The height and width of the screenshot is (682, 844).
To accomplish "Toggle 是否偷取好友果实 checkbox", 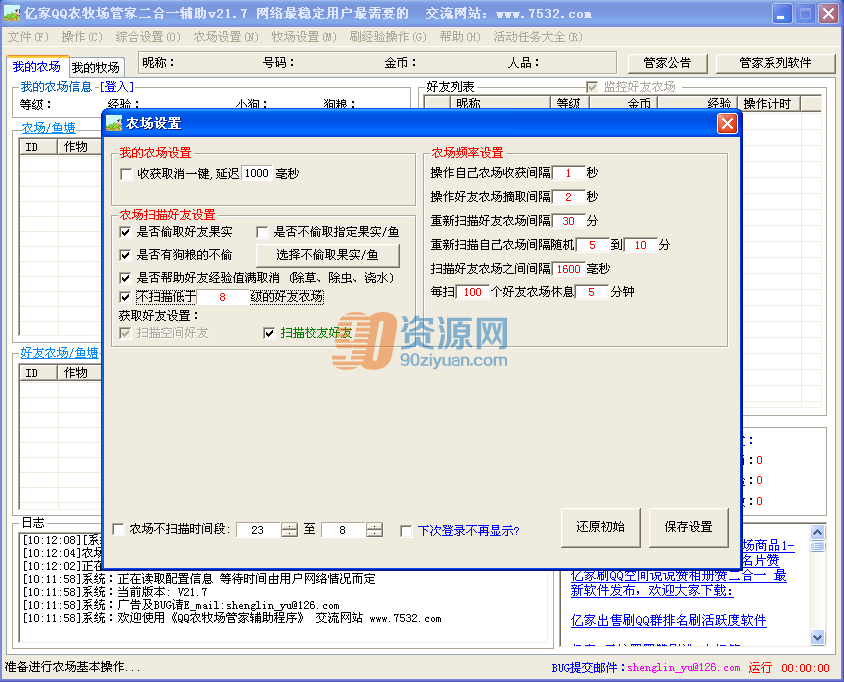I will (x=125, y=232).
